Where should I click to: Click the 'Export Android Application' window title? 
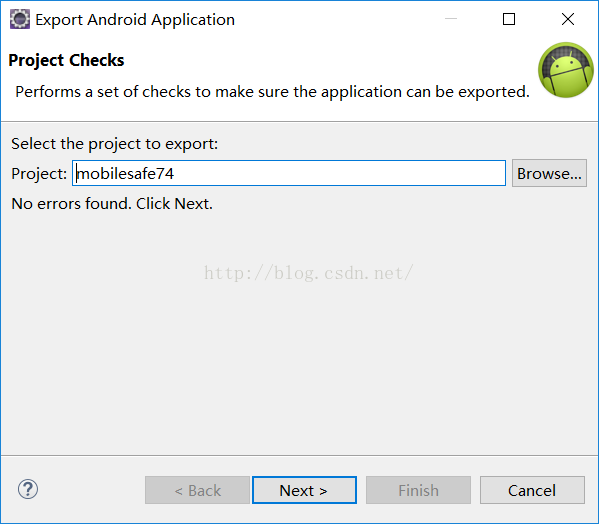135,20
